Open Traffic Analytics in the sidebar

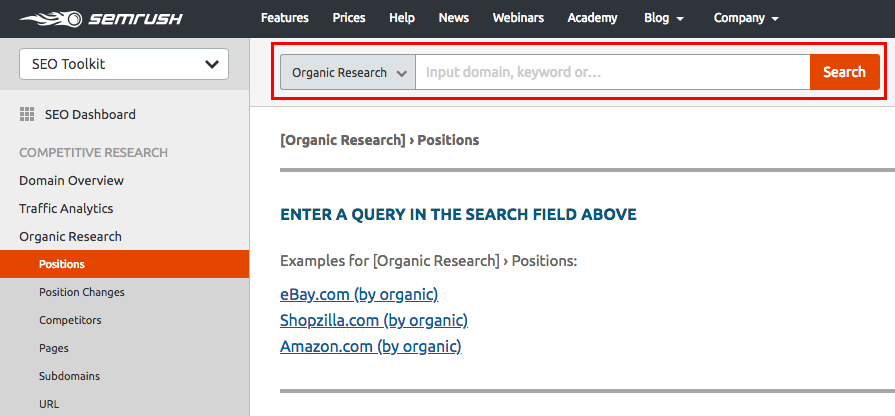(66, 209)
